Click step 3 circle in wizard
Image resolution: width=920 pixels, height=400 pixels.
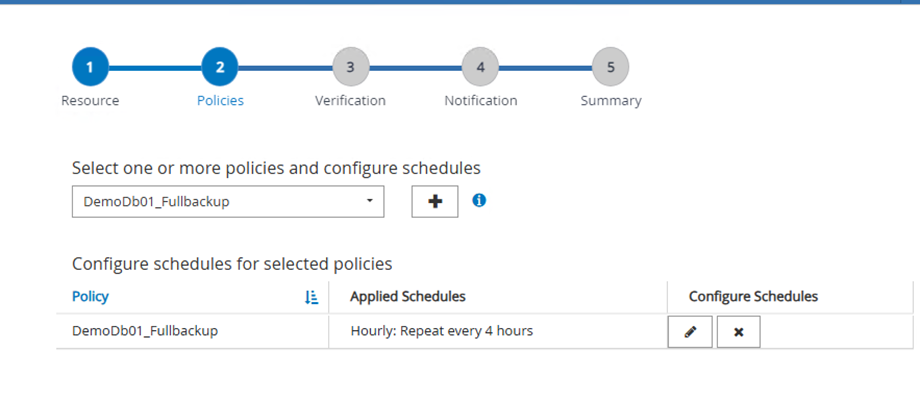[350, 67]
